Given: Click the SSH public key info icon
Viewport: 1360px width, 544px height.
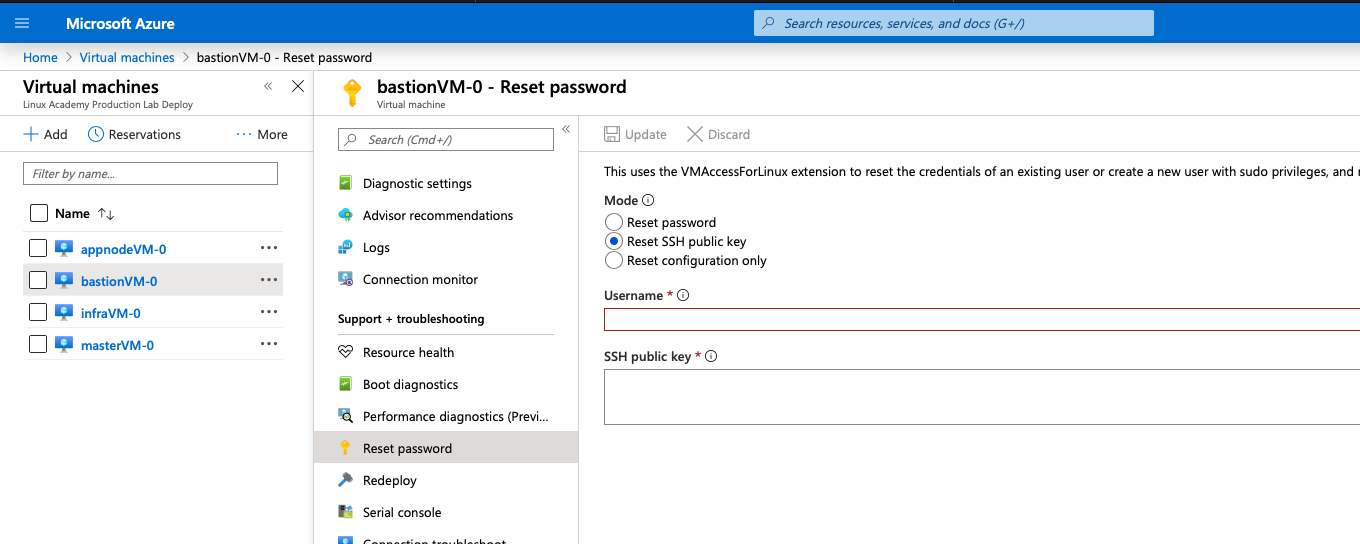Looking at the screenshot, I should [712, 356].
